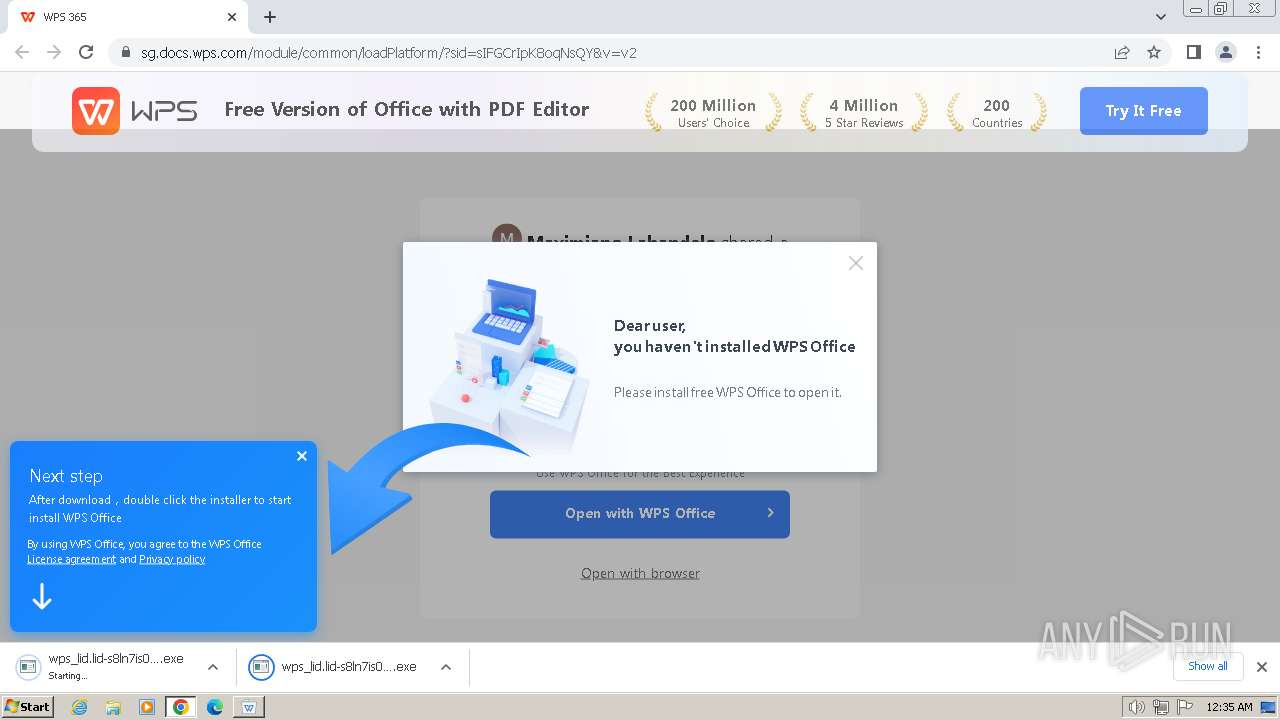
Task: Bookmark this page with the star icon
Action: click(x=1154, y=52)
